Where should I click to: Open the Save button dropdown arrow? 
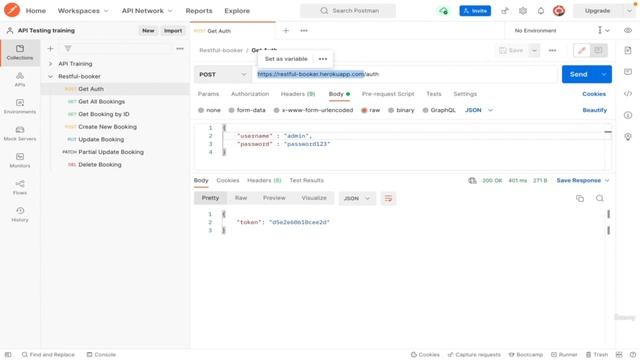click(534, 50)
